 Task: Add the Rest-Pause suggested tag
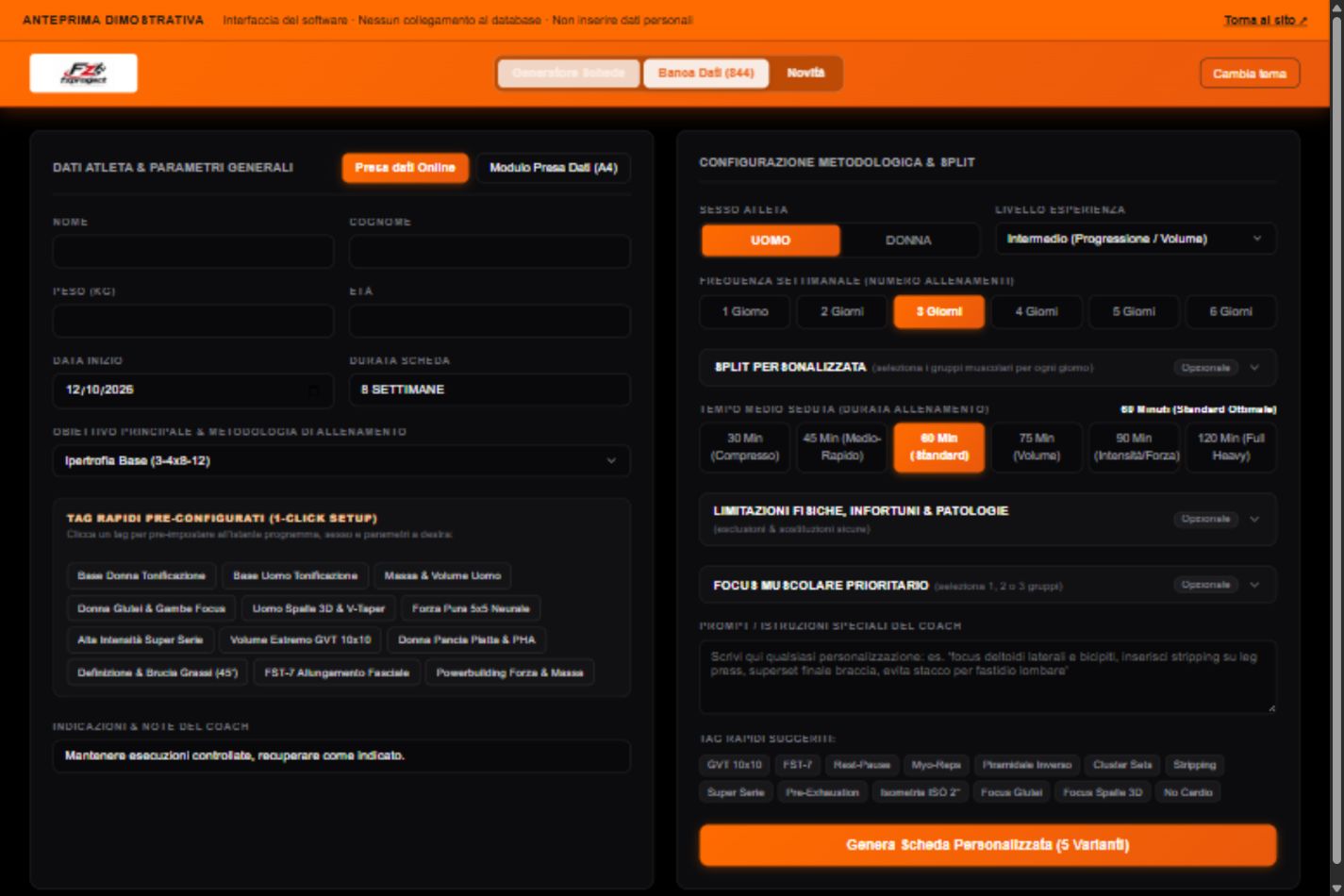(x=862, y=766)
